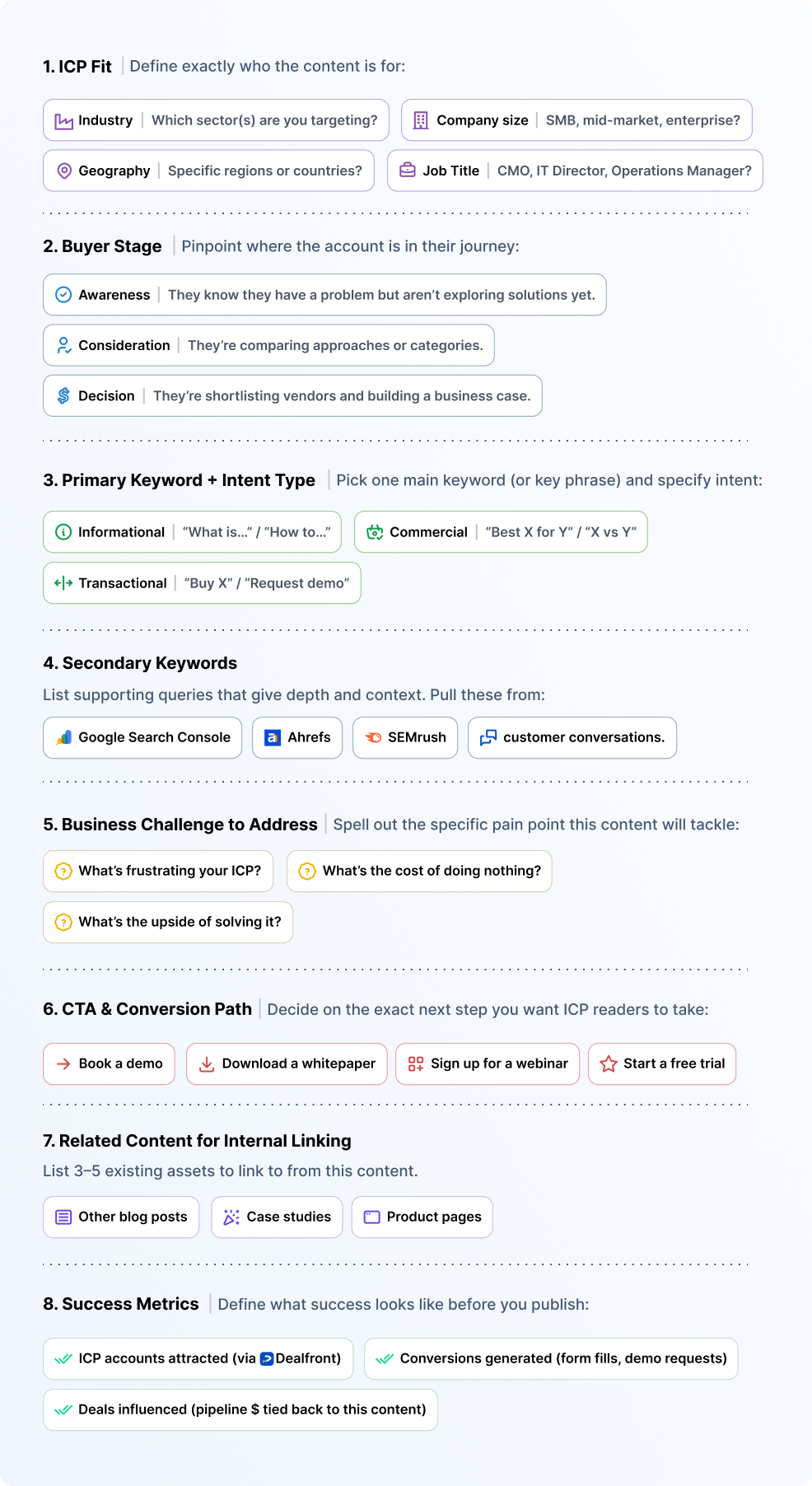This screenshot has width=812, height=1486.
Task: Select the Consideration stage chip
Action: [268, 345]
